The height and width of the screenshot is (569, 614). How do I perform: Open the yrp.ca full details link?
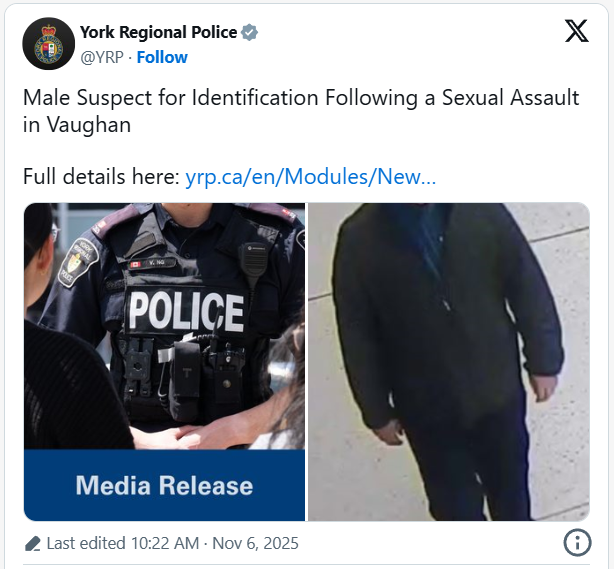pos(311,177)
